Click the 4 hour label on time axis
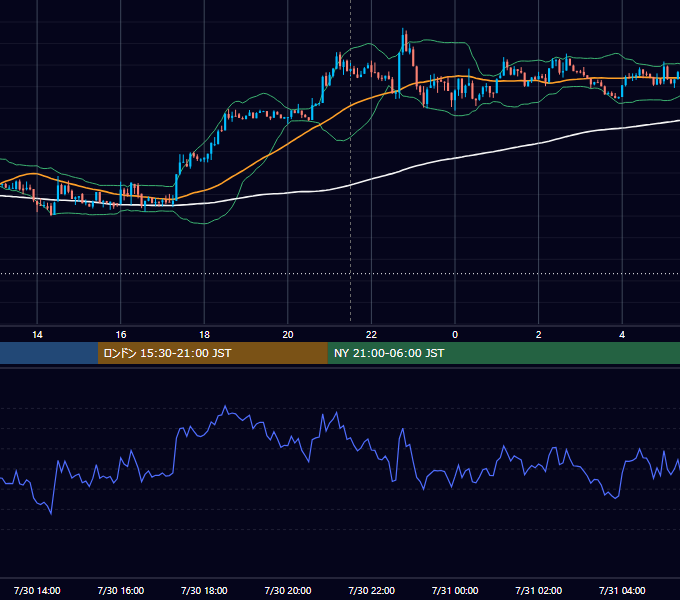Image resolution: width=680 pixels, height=600 pixels. pyautogui.click(x=622, y=335)
